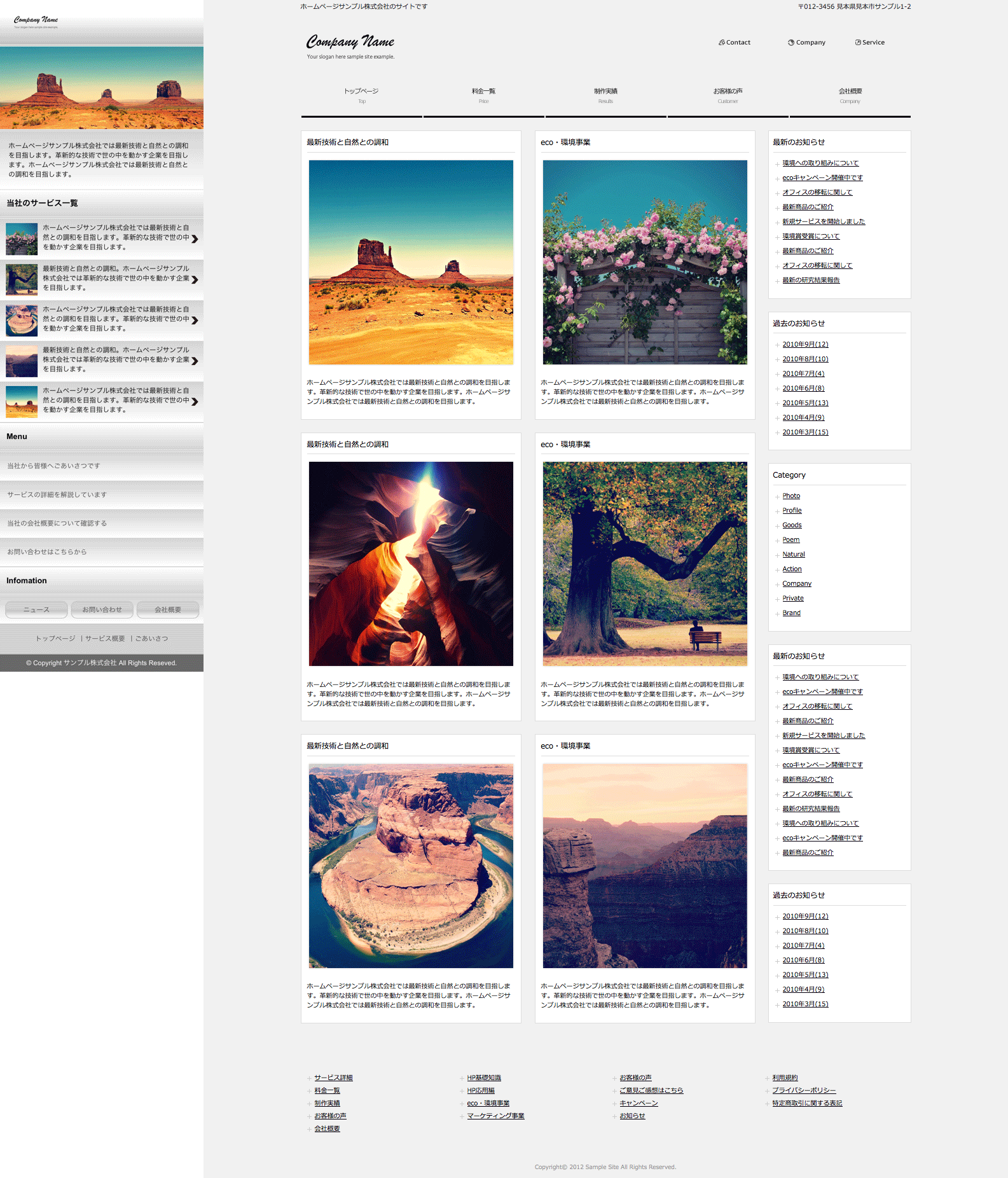
Task: Open the Photo category link
Action: click(x=791, y=496)
